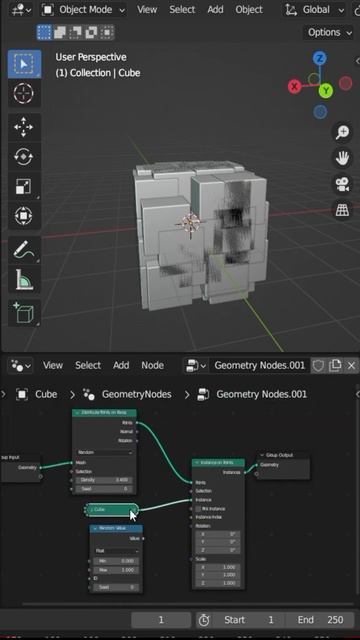Activate the 3D Cursor tool
The image size is (360, 640).
pos(24,93)
